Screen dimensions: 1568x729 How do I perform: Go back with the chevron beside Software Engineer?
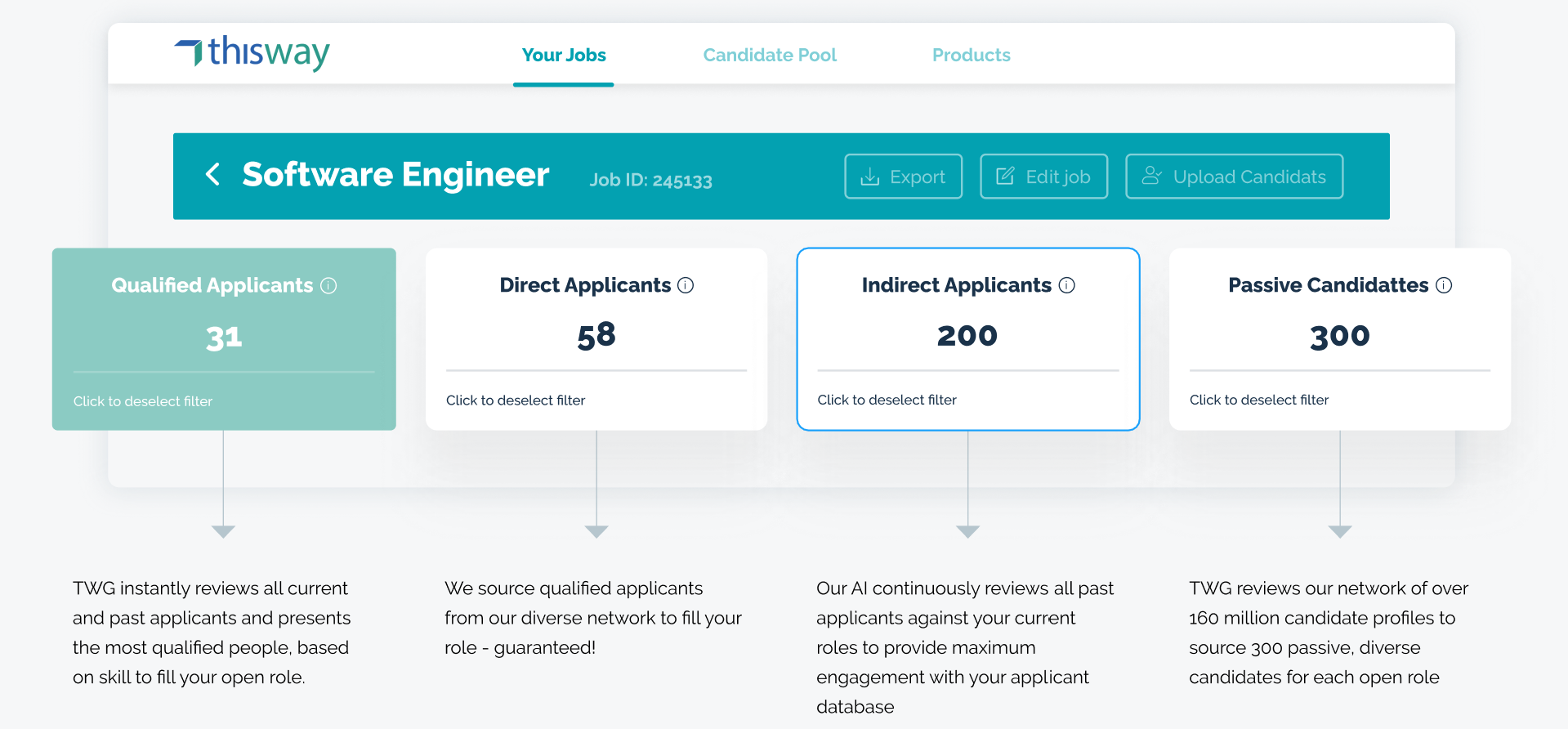coord(212,174)
